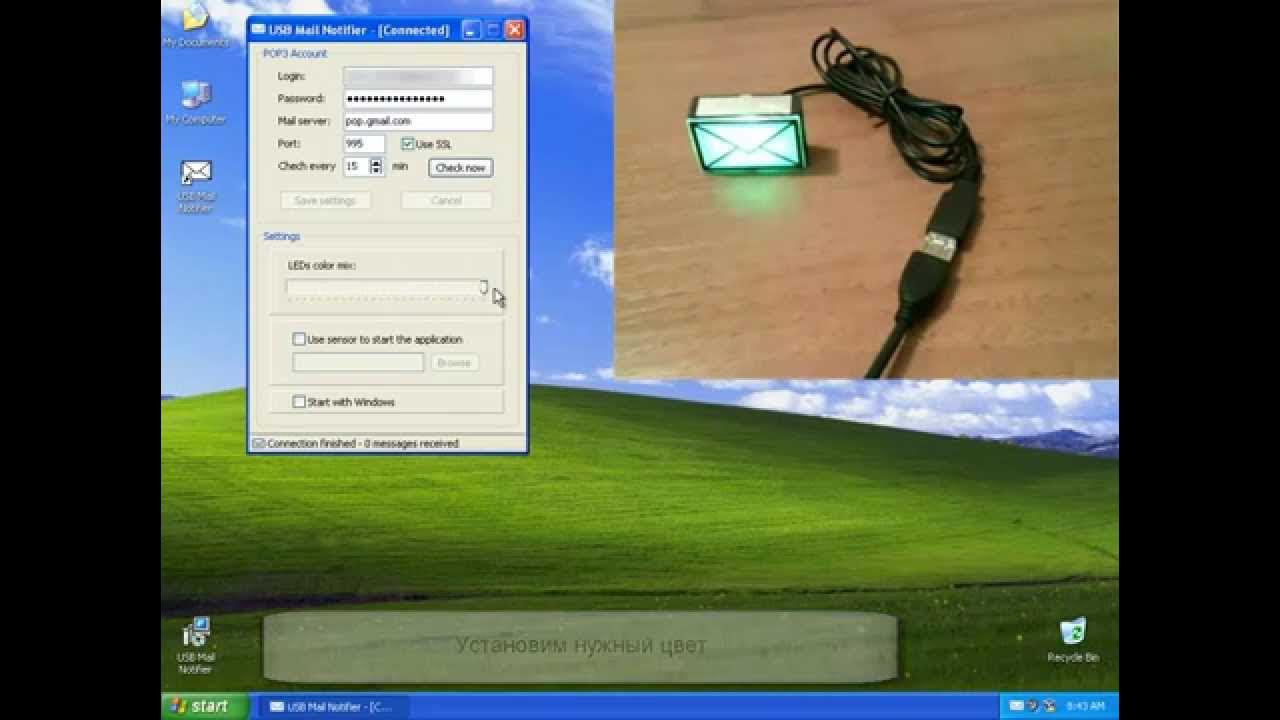The height and width of the screenshot is (720, 1280).
Task: Enable Start with Windows checkbox
Action: pos(299,402)
